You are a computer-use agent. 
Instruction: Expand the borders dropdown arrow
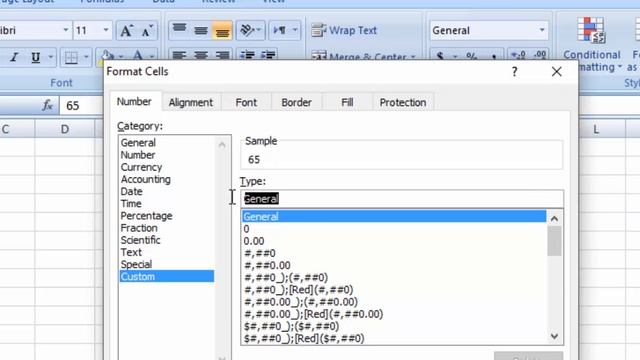[x=86, y=58]
